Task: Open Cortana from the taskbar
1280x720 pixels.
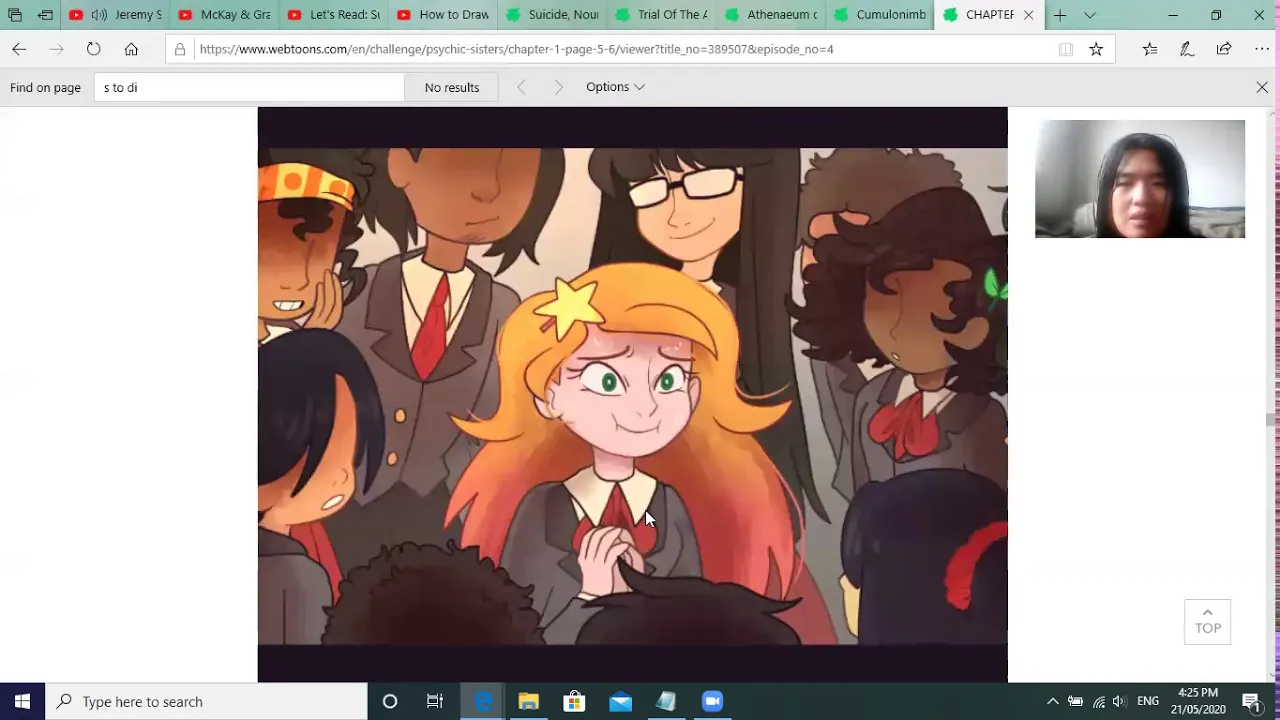Action: pyautogui.click(x=390, y=701)
